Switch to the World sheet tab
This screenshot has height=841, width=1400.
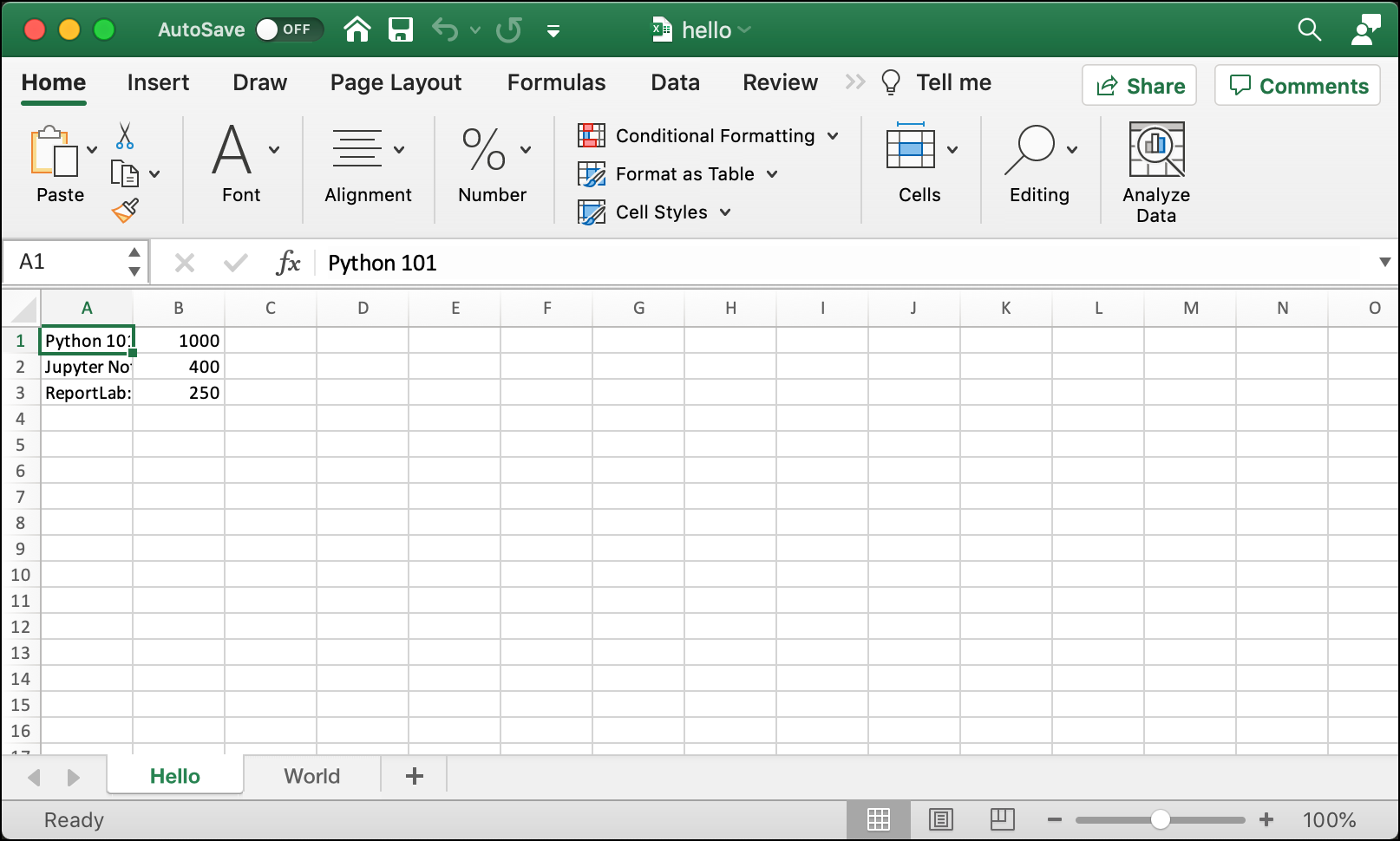point(311,775)
